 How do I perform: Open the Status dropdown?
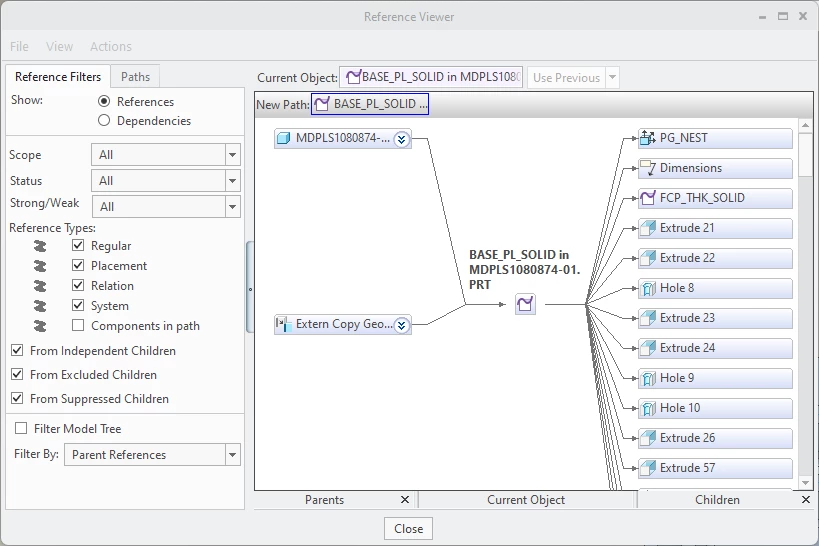click(233, 181)
